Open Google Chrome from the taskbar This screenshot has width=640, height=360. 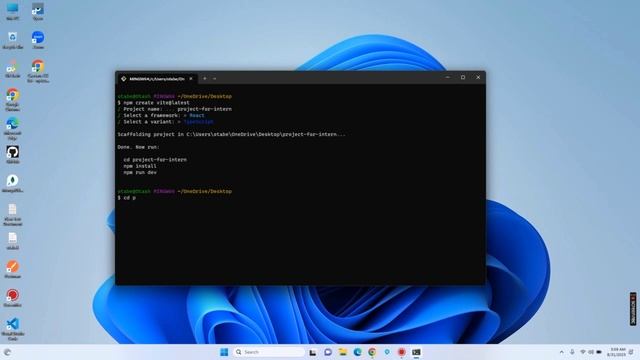tap(372, 352)
